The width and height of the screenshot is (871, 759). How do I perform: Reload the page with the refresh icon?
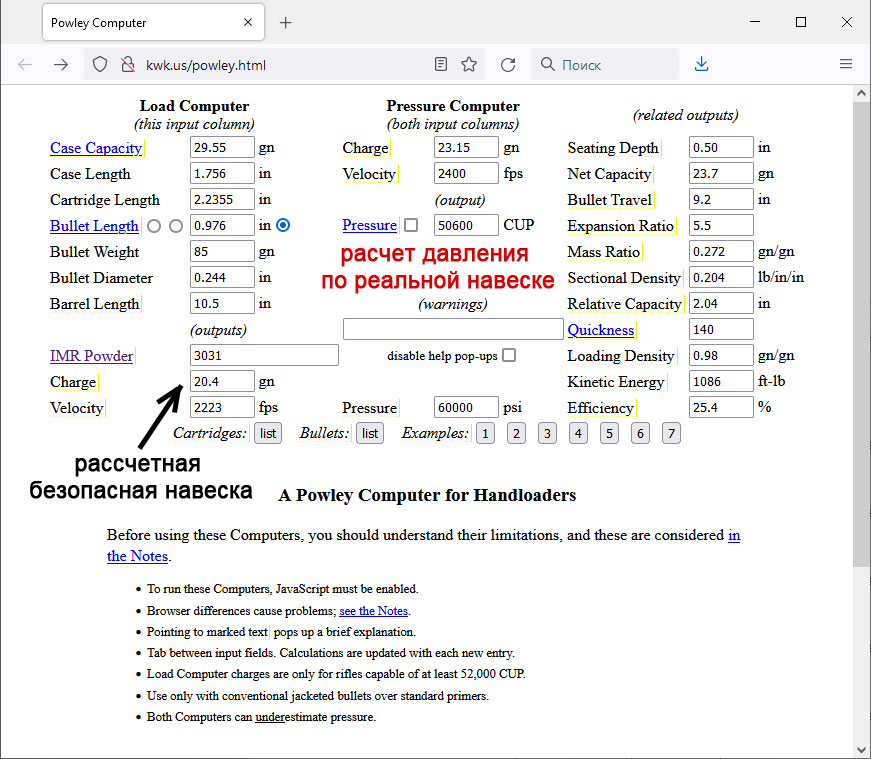coord(508,65)
